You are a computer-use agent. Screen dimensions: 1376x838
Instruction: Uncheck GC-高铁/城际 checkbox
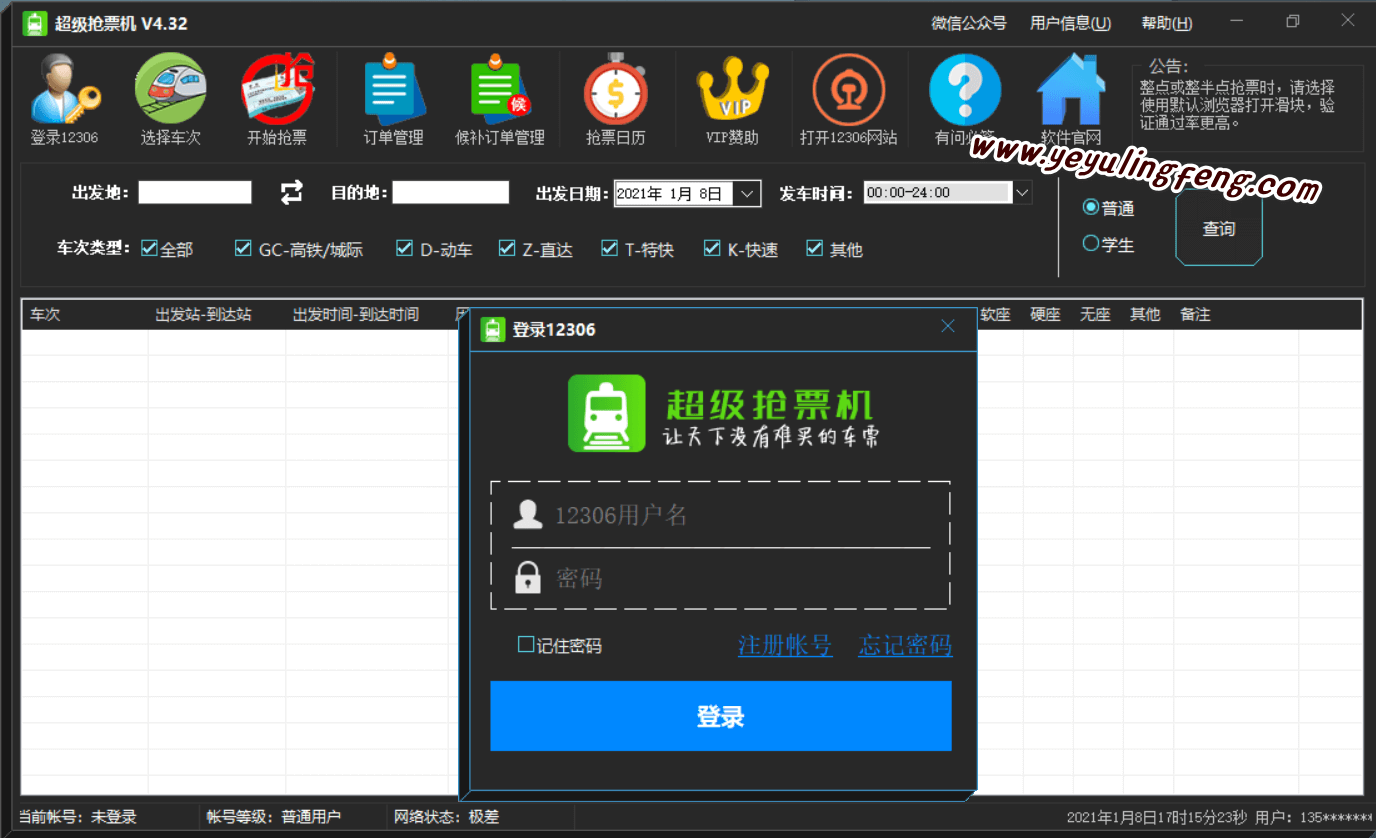pos(243,248)
